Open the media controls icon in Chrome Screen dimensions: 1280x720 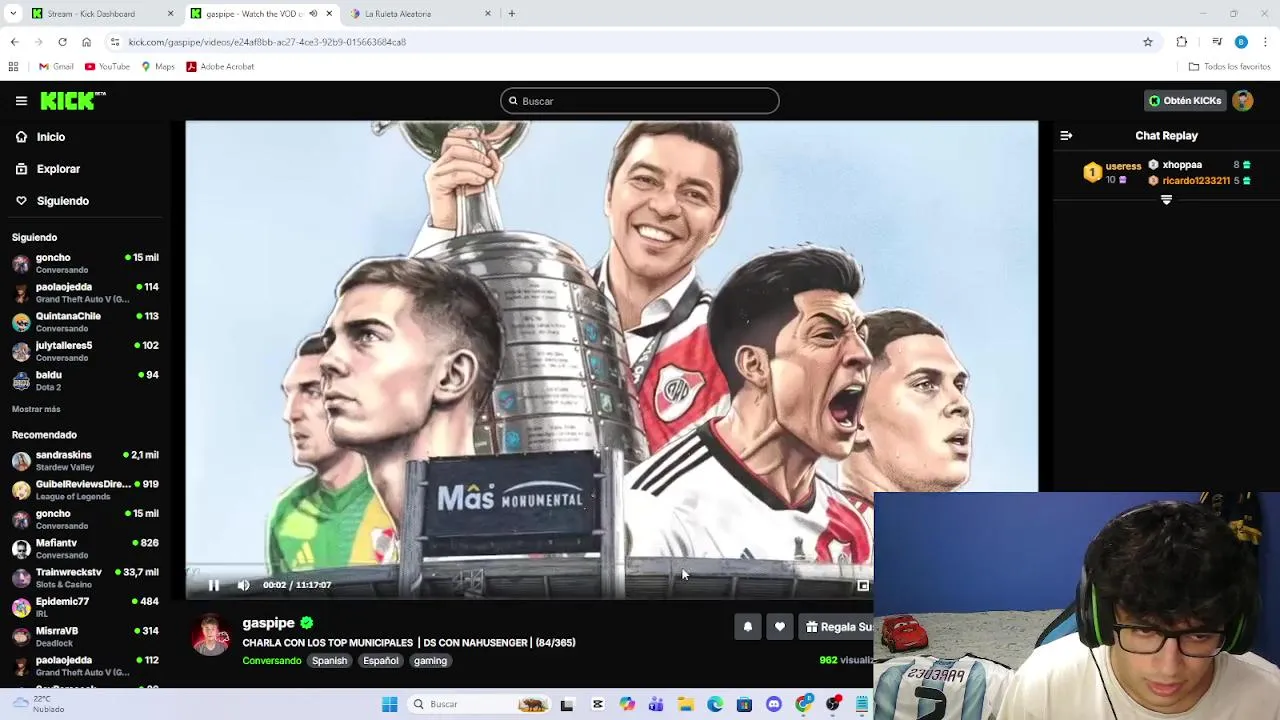(x=1217, y=42)
